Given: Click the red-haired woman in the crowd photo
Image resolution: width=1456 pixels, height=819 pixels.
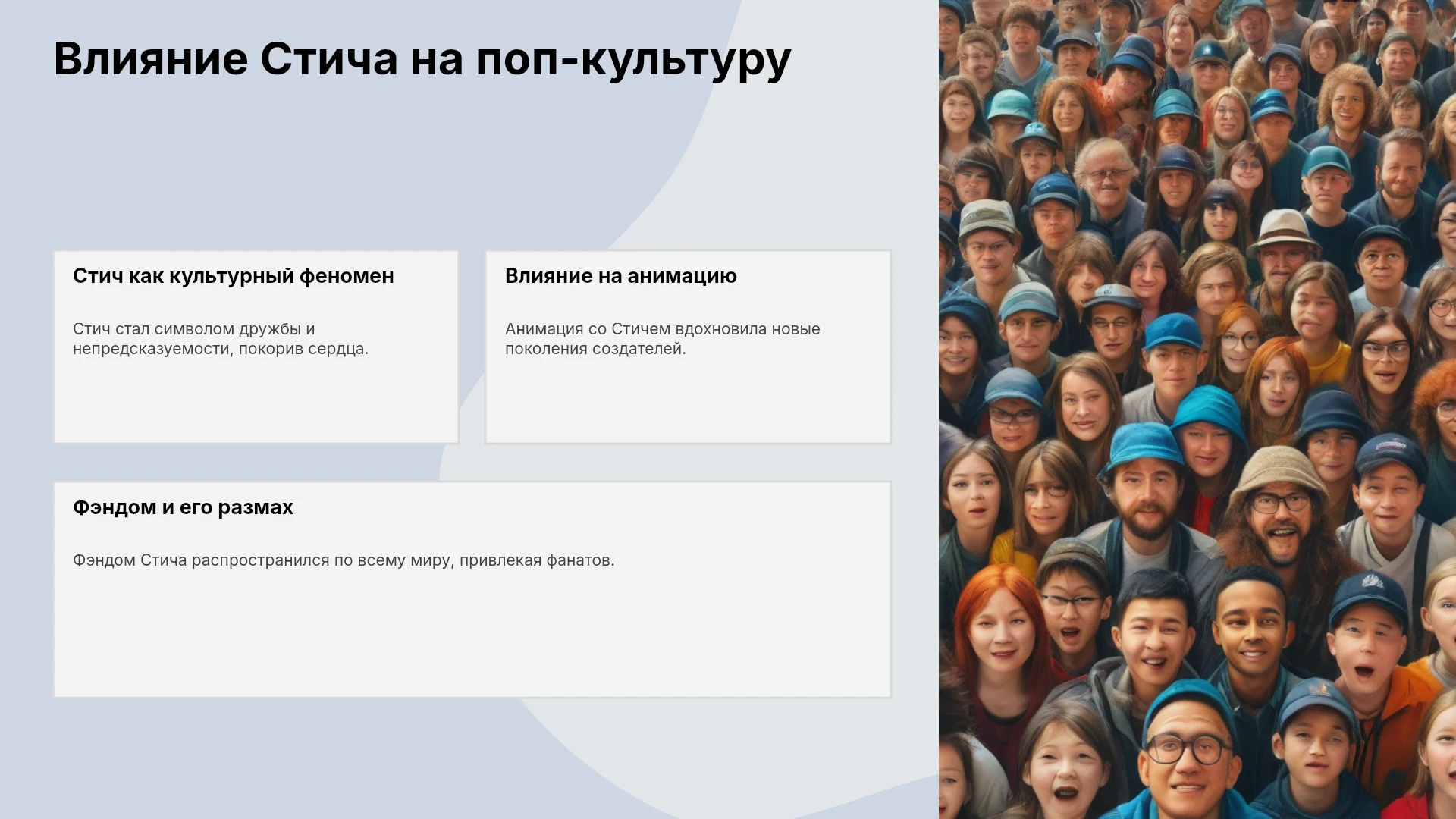Looking at the screenshot, I should (1003, 629).
